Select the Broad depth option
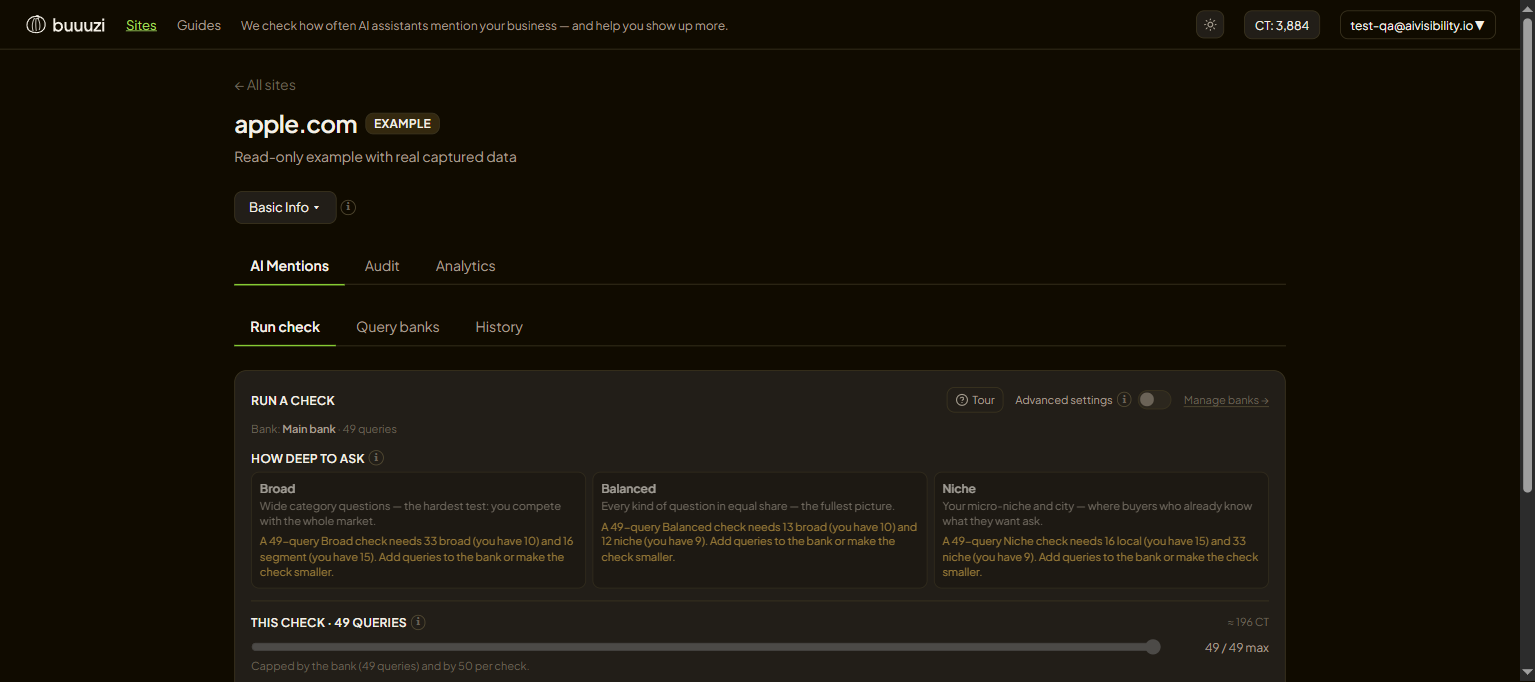 click(x=418, y=530)
